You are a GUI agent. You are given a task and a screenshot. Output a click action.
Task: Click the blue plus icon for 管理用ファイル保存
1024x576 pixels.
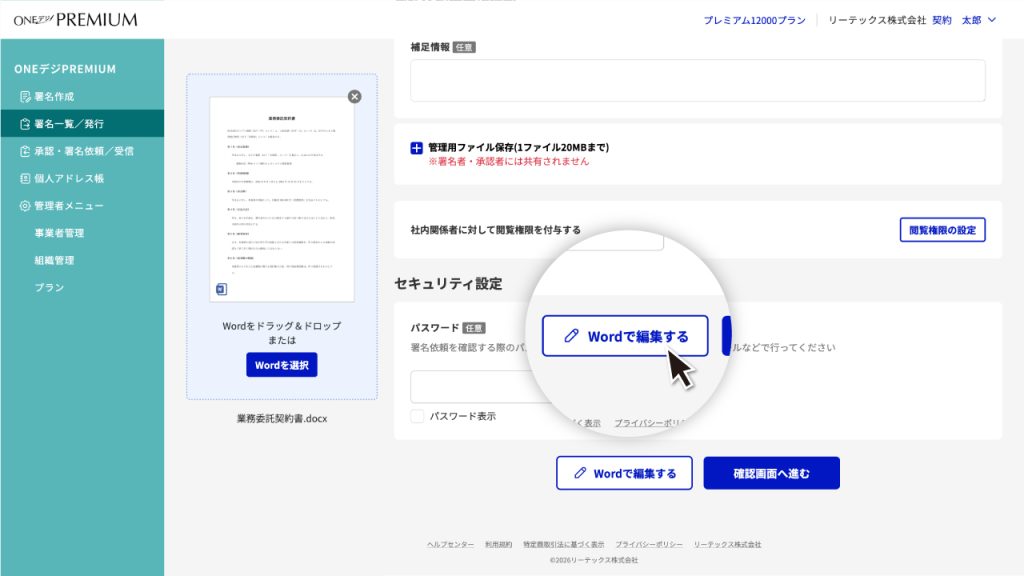coord(416,148)
